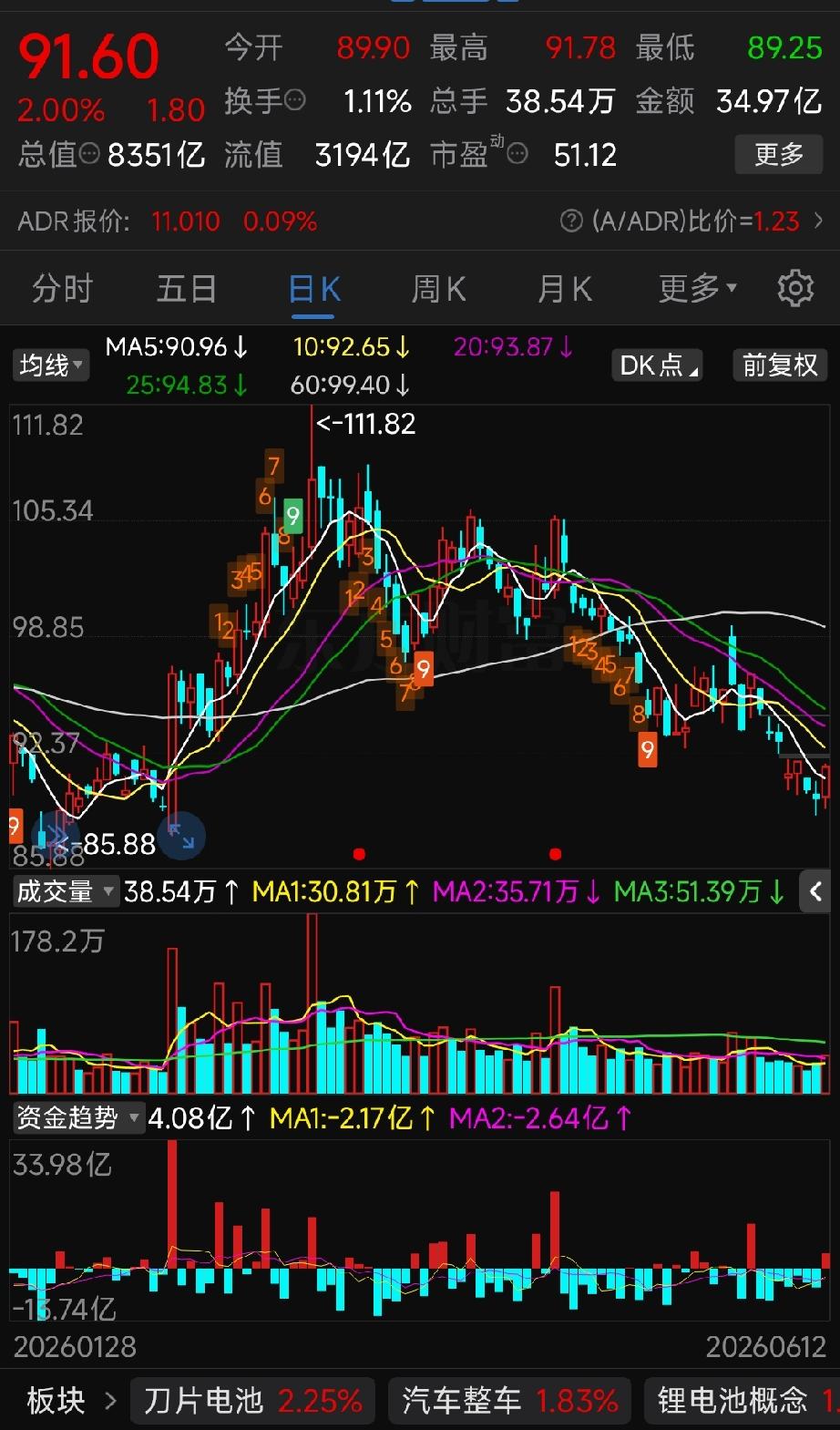
Task: Tap the 60:99.40 moving average label
Action: pos(351,385)
